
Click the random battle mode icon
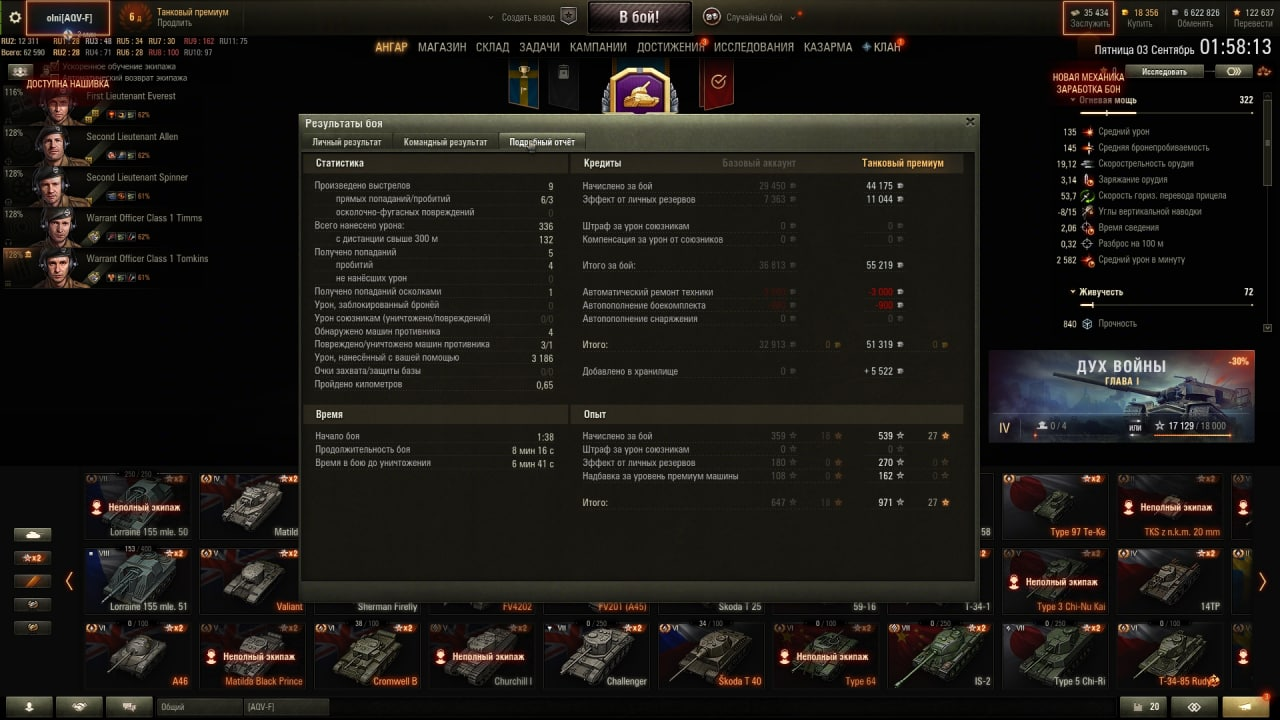tap(712, 17)
